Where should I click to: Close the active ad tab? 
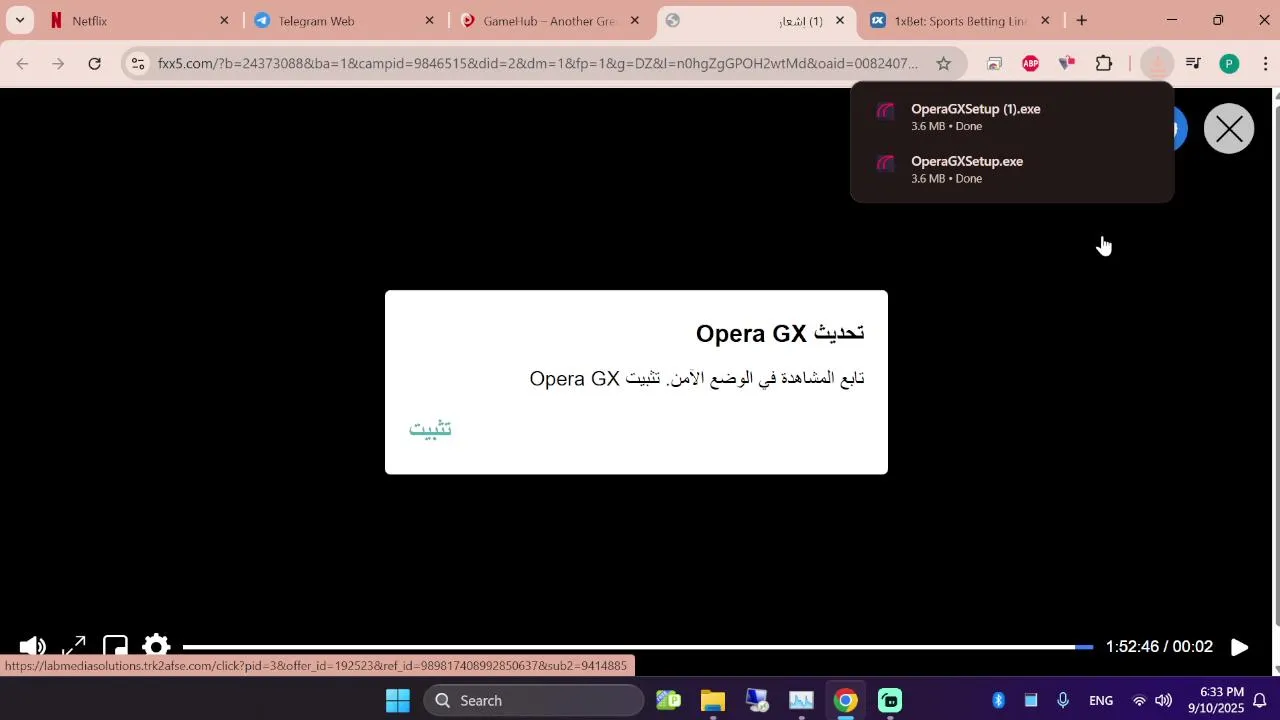click(840, 20)
